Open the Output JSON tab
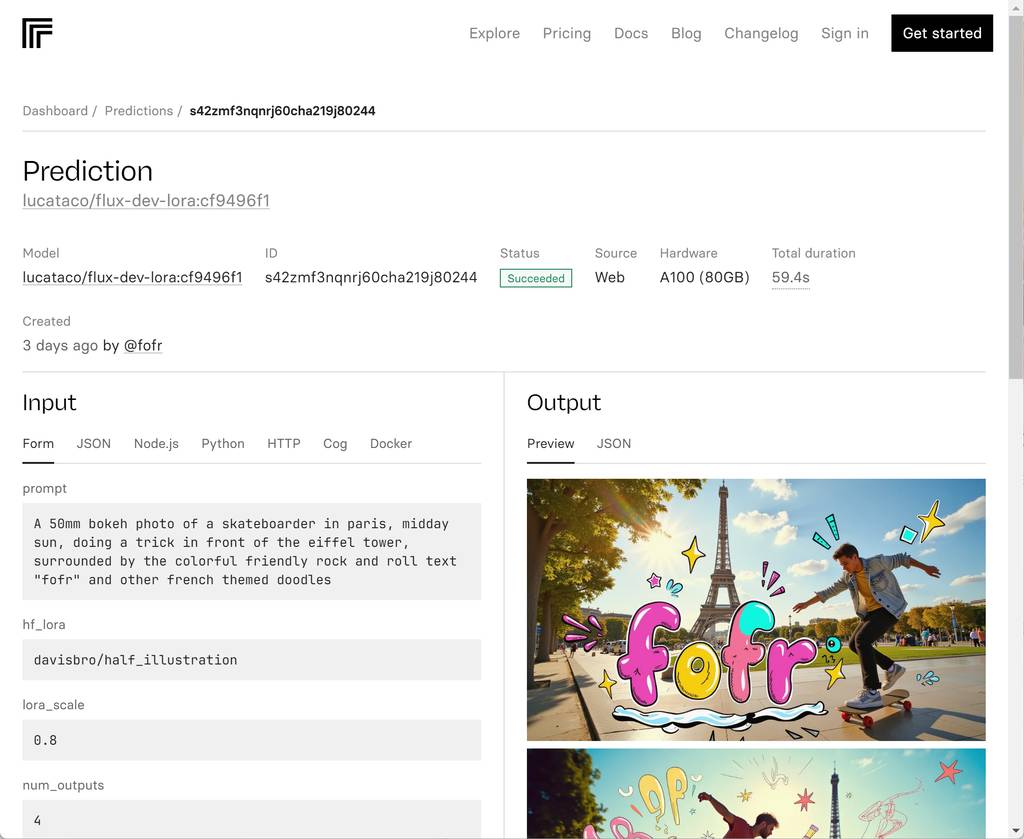 pos(613,443)
